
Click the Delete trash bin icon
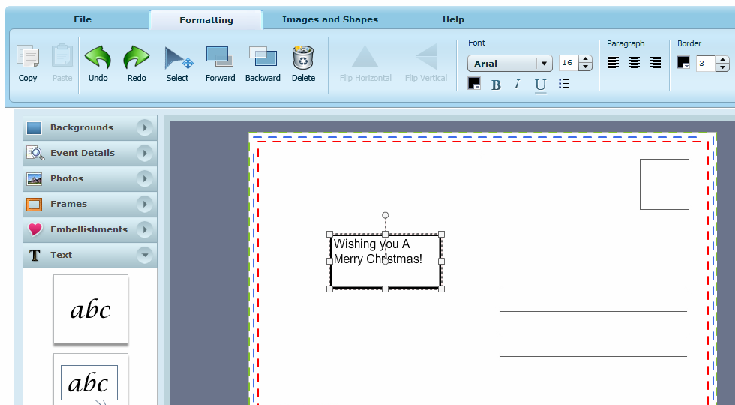tap(303, 58)
